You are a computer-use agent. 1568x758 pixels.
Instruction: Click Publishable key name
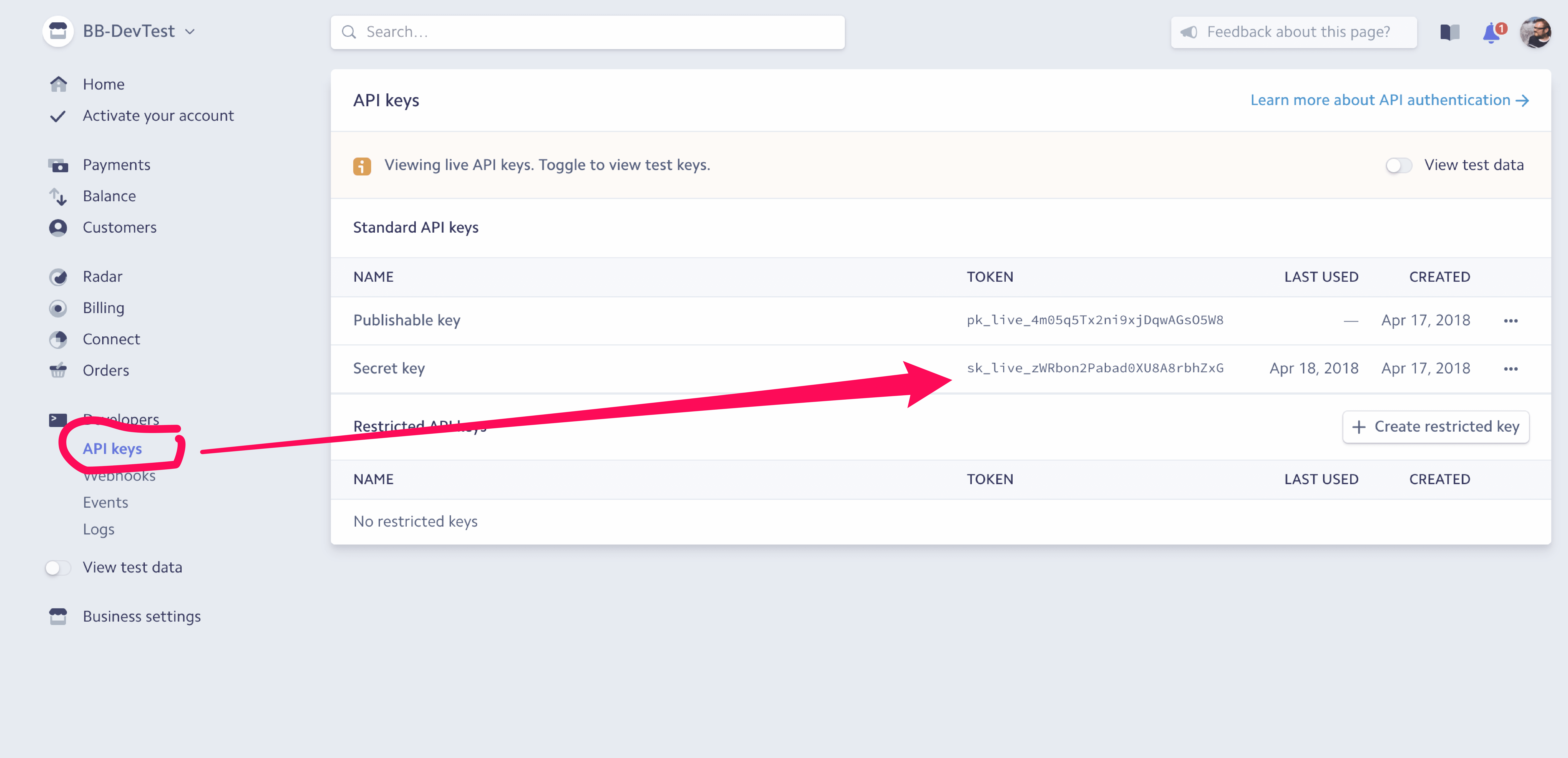[407, 320]
